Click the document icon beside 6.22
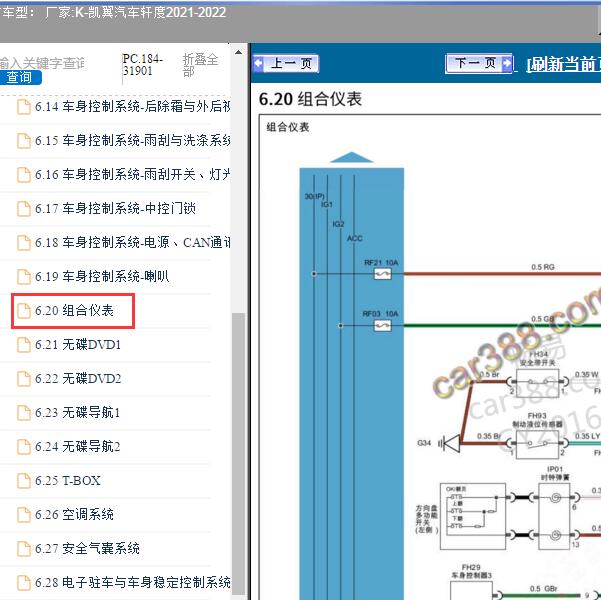This screenshot has height=600, width=601. click(x=24, y=379)
